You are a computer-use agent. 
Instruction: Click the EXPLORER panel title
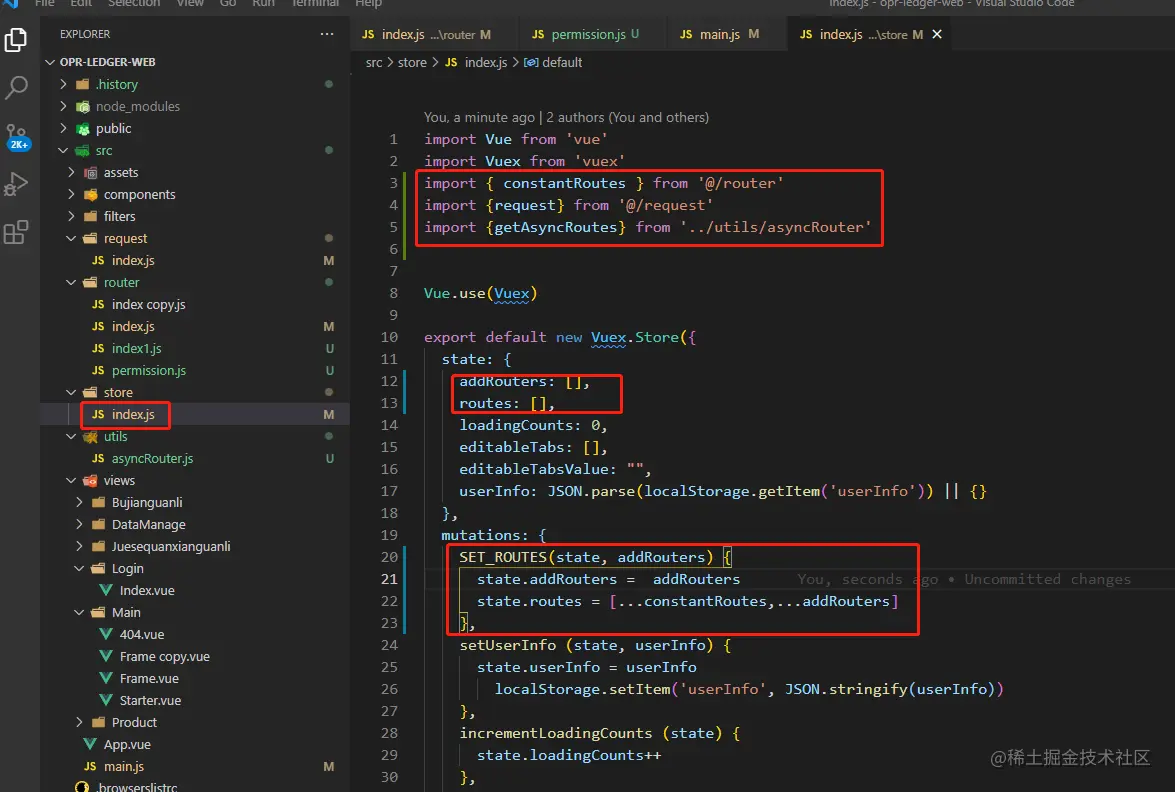coord(85,34)
